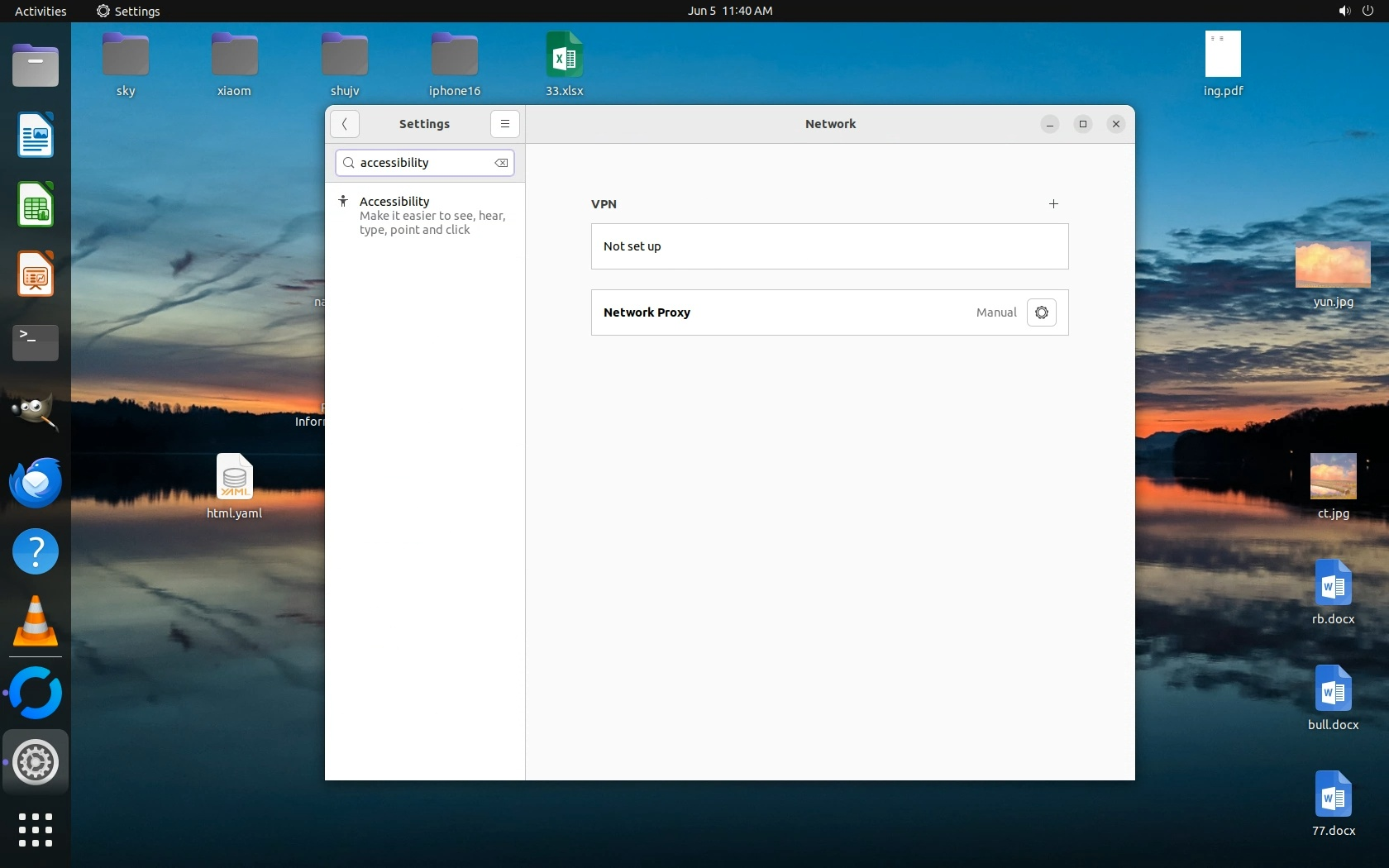
Task: Open system menu via volume icon
Action: [1344, 11]
